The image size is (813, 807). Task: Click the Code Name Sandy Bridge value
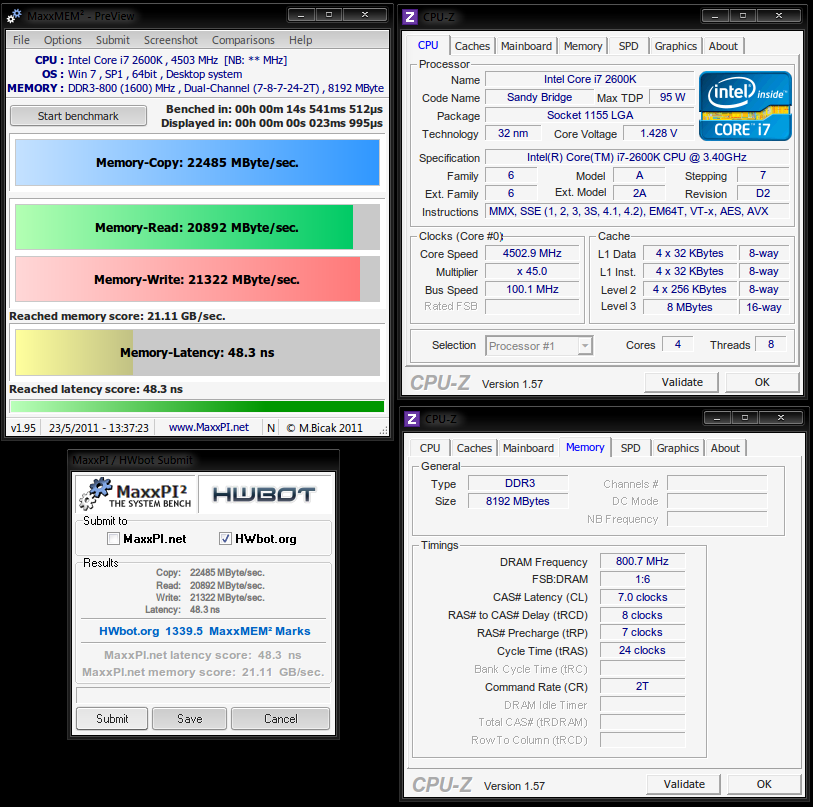(539, 97)
